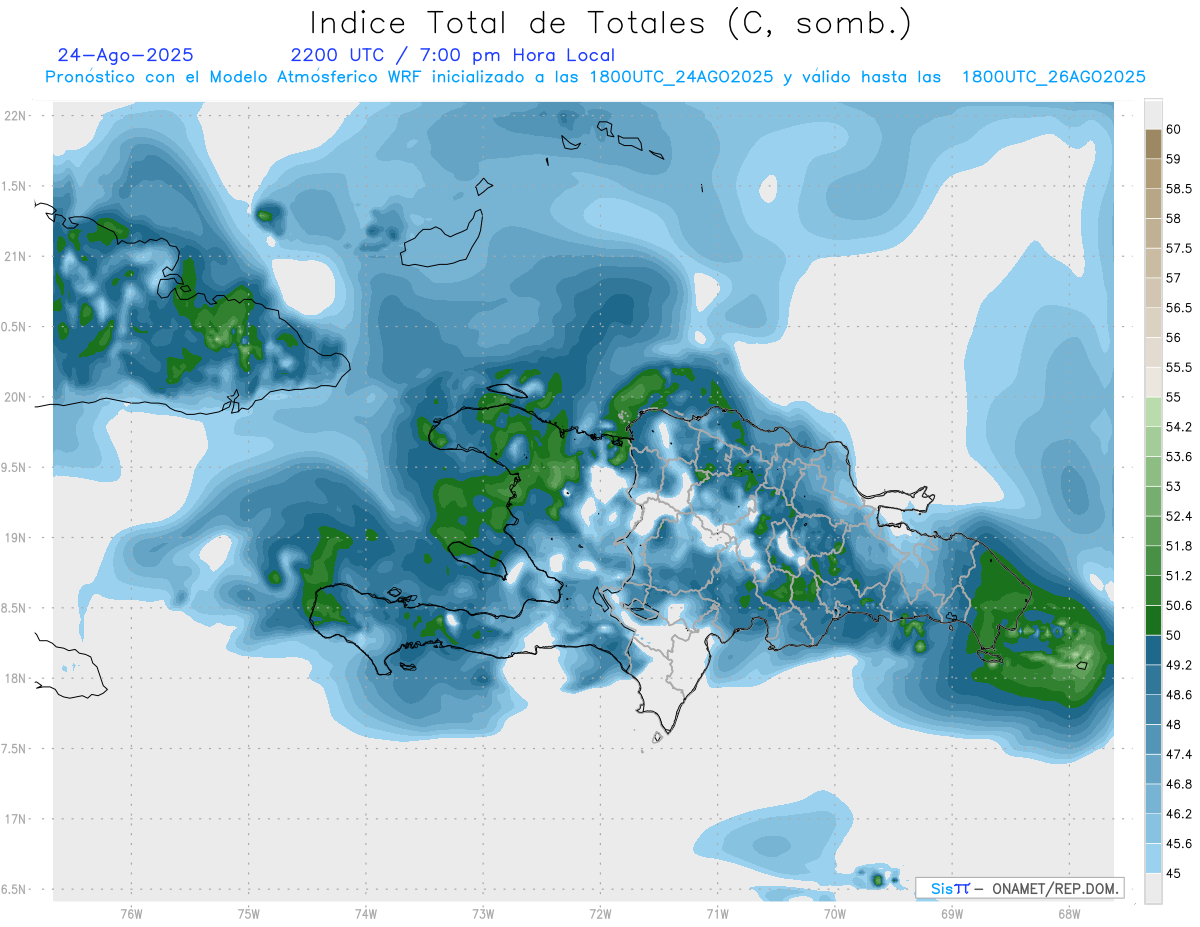
Task: Click the 19N latitude label
Action: [16, 538]
